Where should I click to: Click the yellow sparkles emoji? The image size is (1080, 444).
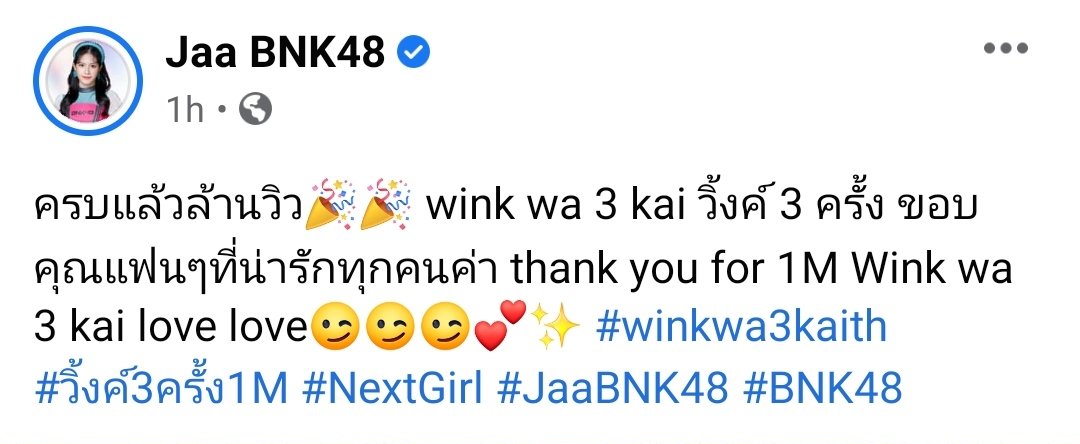[555, 326]
